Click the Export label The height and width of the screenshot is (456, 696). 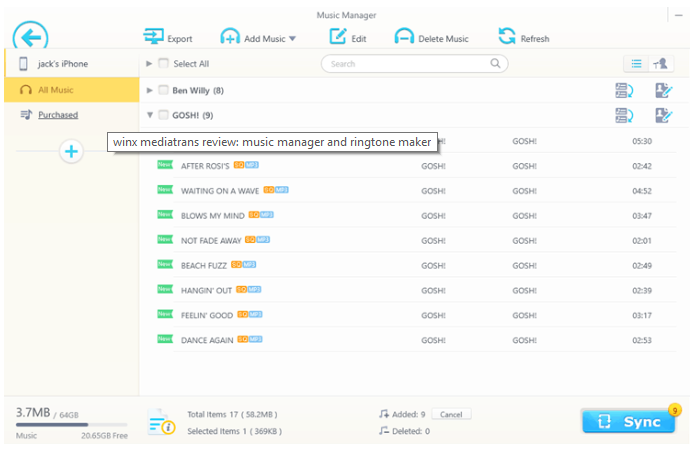pos(180,39)
